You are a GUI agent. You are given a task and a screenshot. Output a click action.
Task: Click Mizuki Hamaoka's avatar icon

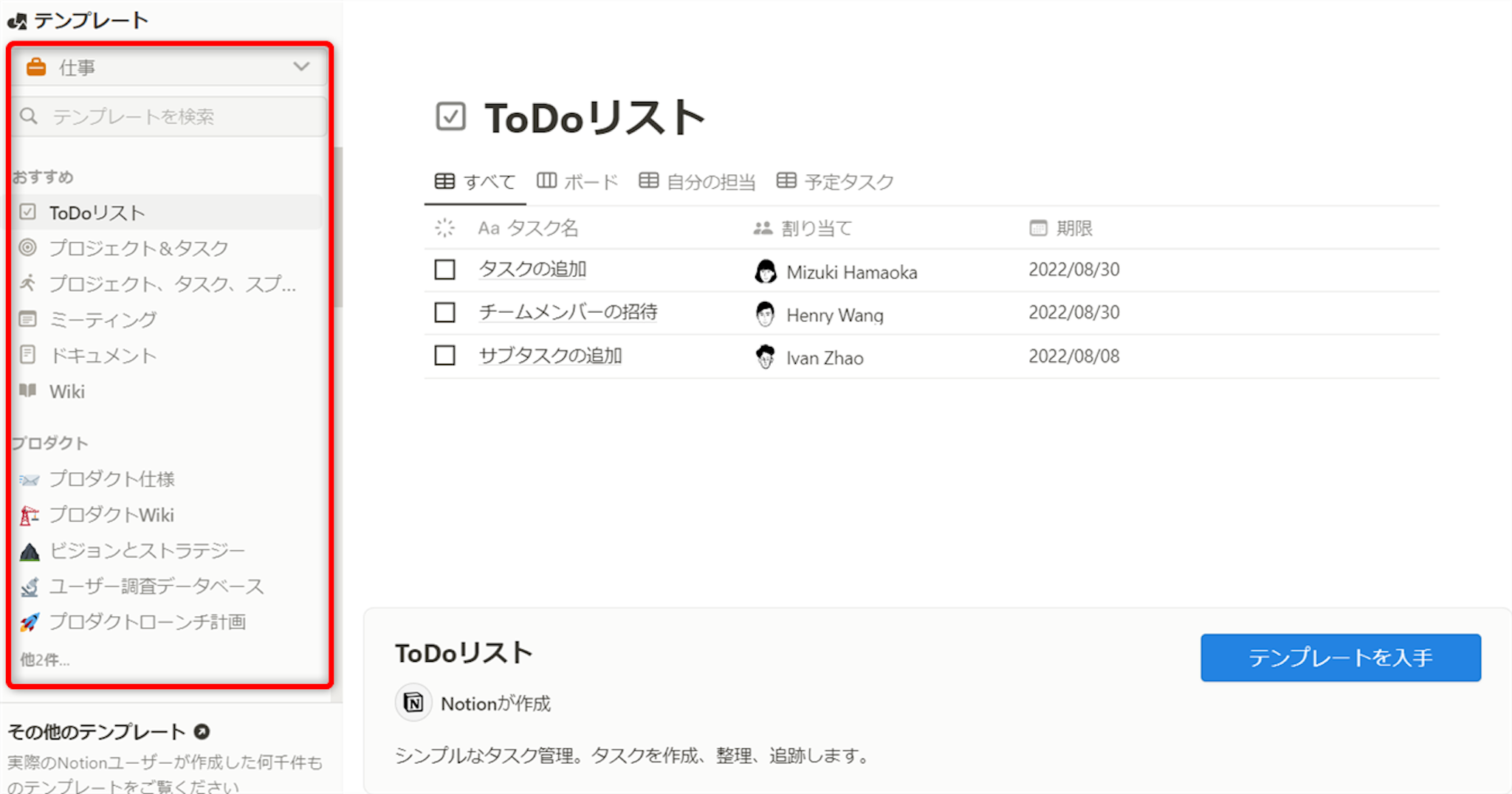[x=766, y=272]
